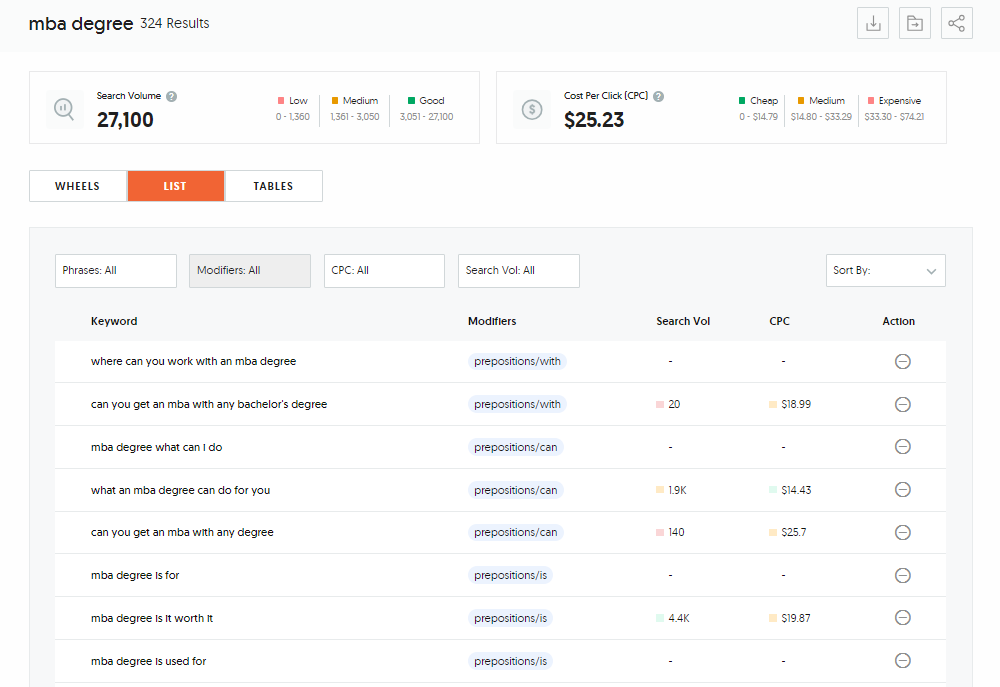Click the export to folder icon
This screenshot has height=687, width=1000.
(x=915, y=23)
